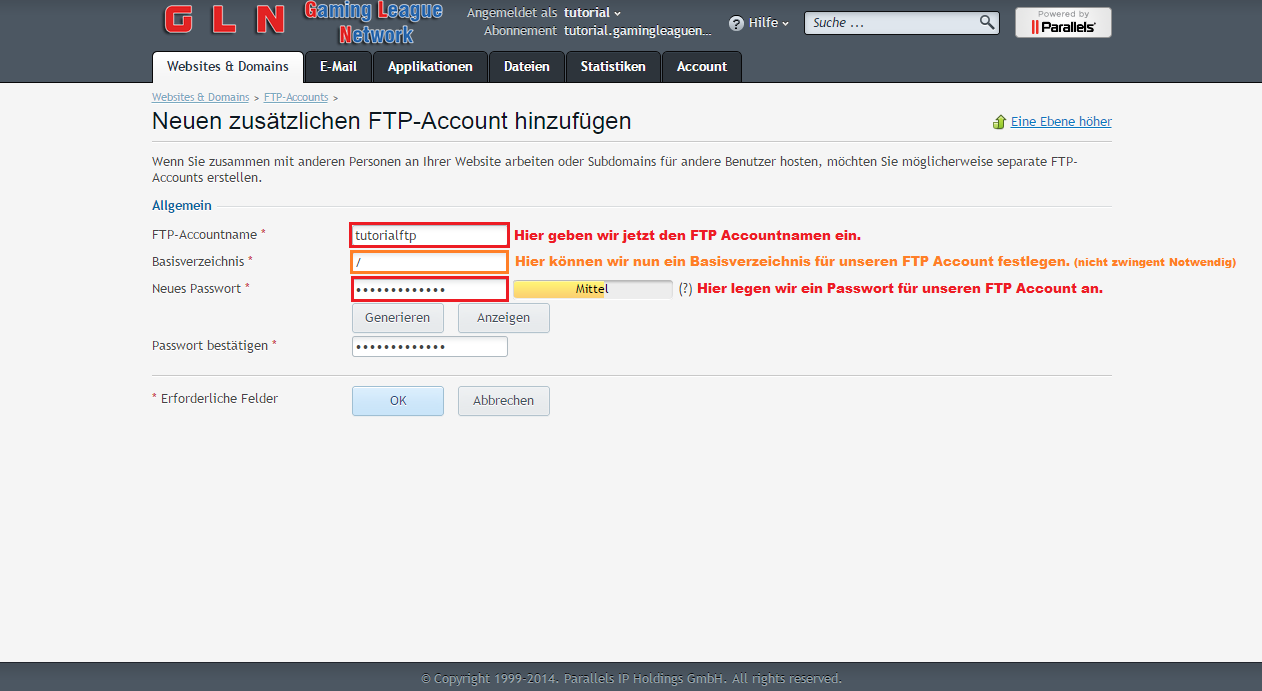Click Anzeigen to reveal the password

pyautogui.click(x=503, y=318)
